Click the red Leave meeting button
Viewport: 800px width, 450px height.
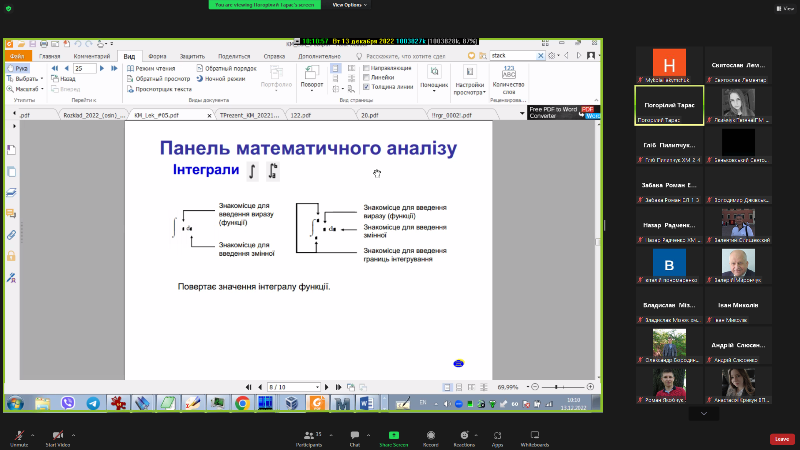coord(781,438)
